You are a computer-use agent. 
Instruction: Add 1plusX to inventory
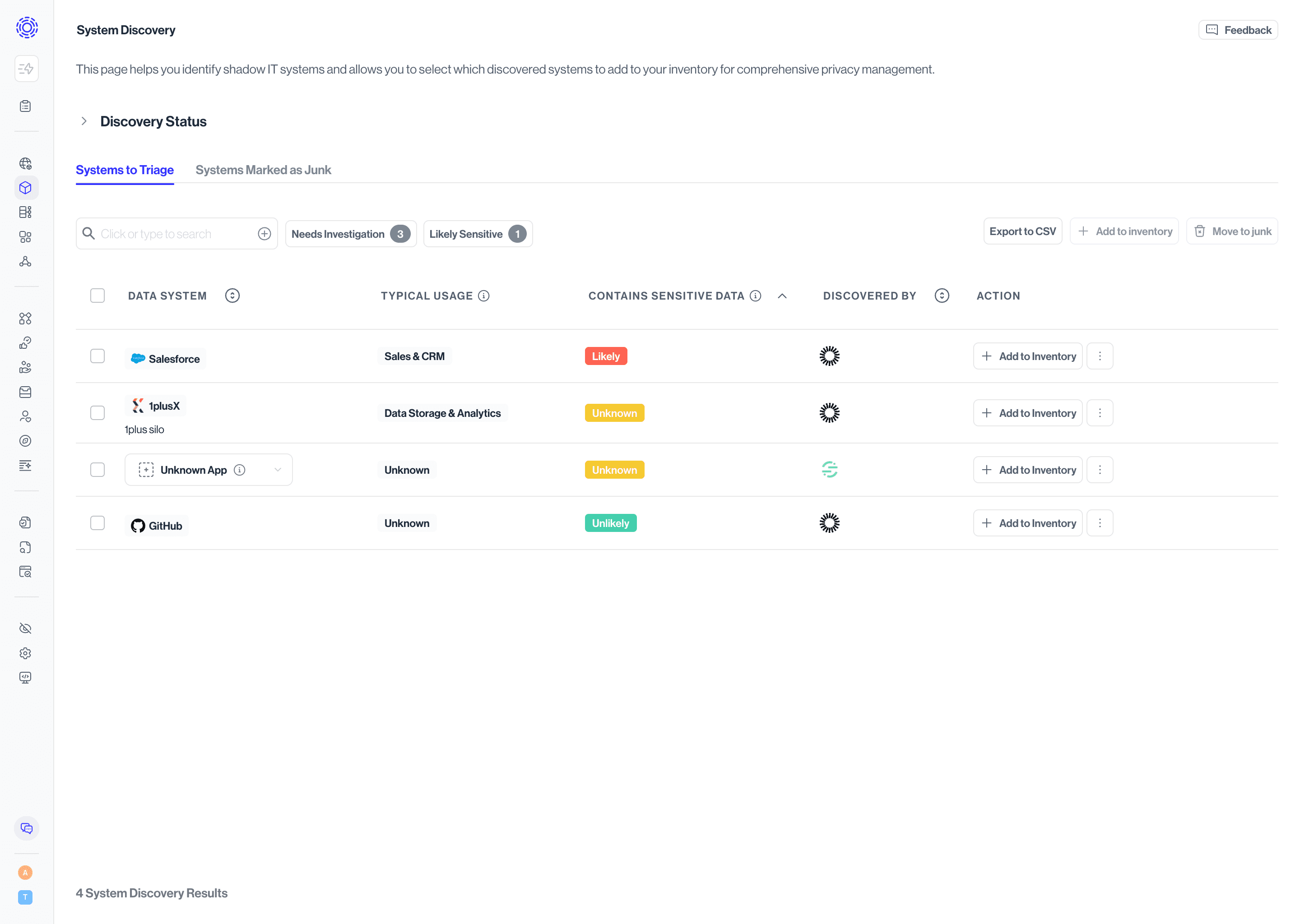1027,413
